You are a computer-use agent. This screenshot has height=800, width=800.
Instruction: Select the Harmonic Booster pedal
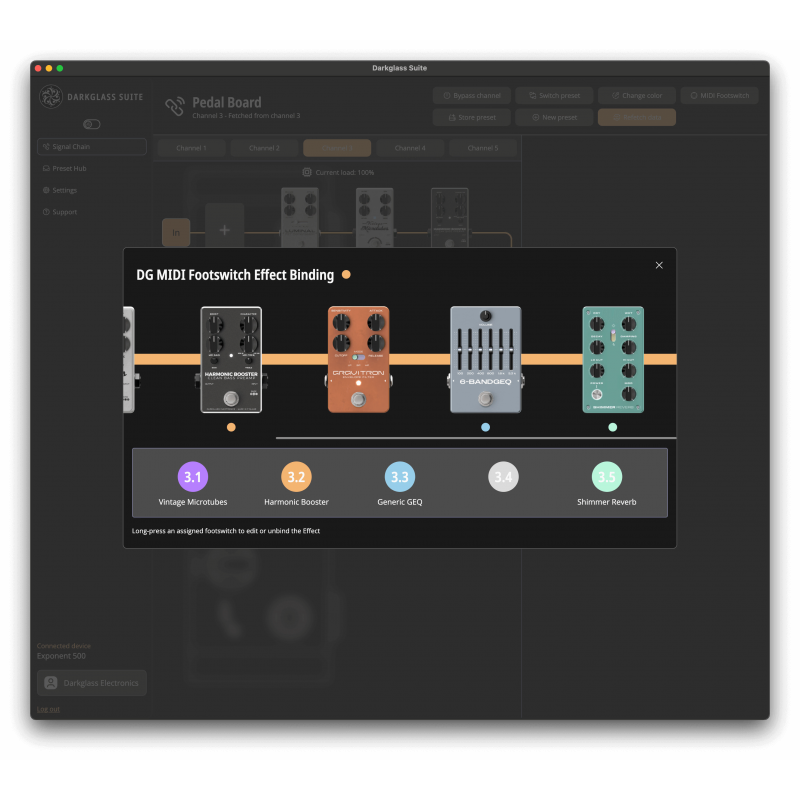click(231, 360)
